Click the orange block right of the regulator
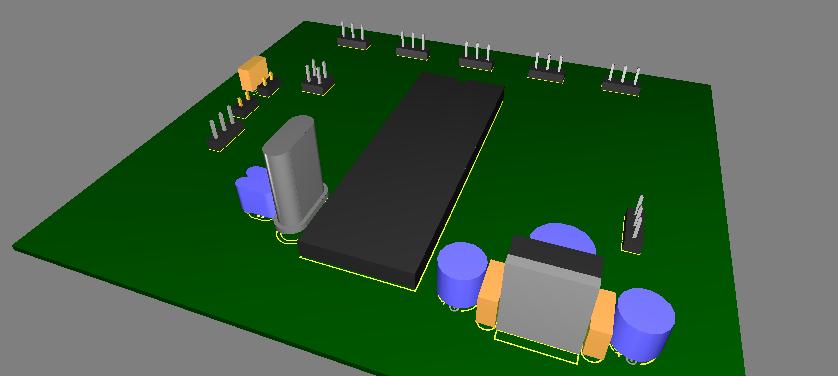The width and height of the screenshot is (838, 376). tap(600, 324)
